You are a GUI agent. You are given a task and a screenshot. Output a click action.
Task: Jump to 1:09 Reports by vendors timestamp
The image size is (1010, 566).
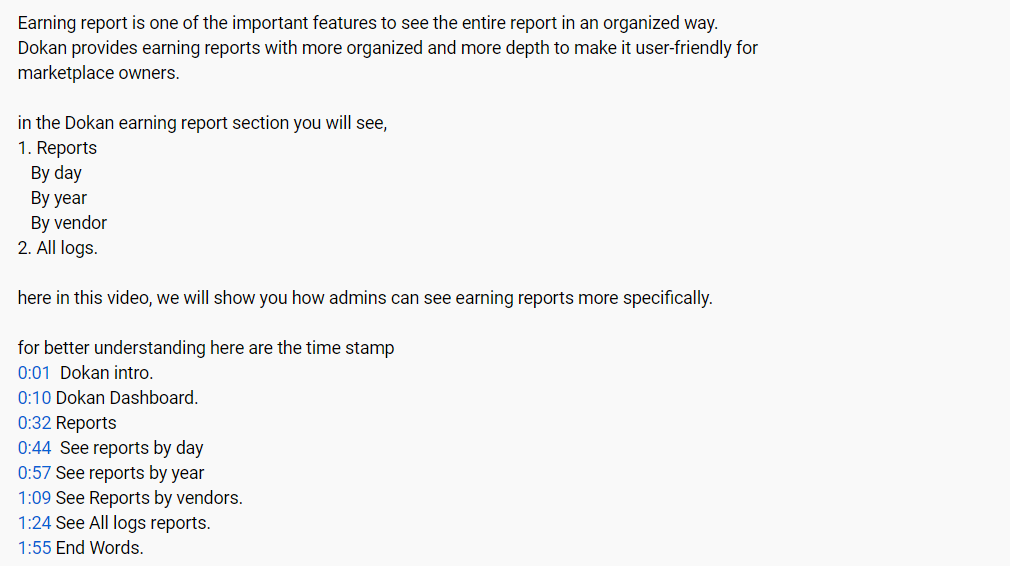pos(34,498)
